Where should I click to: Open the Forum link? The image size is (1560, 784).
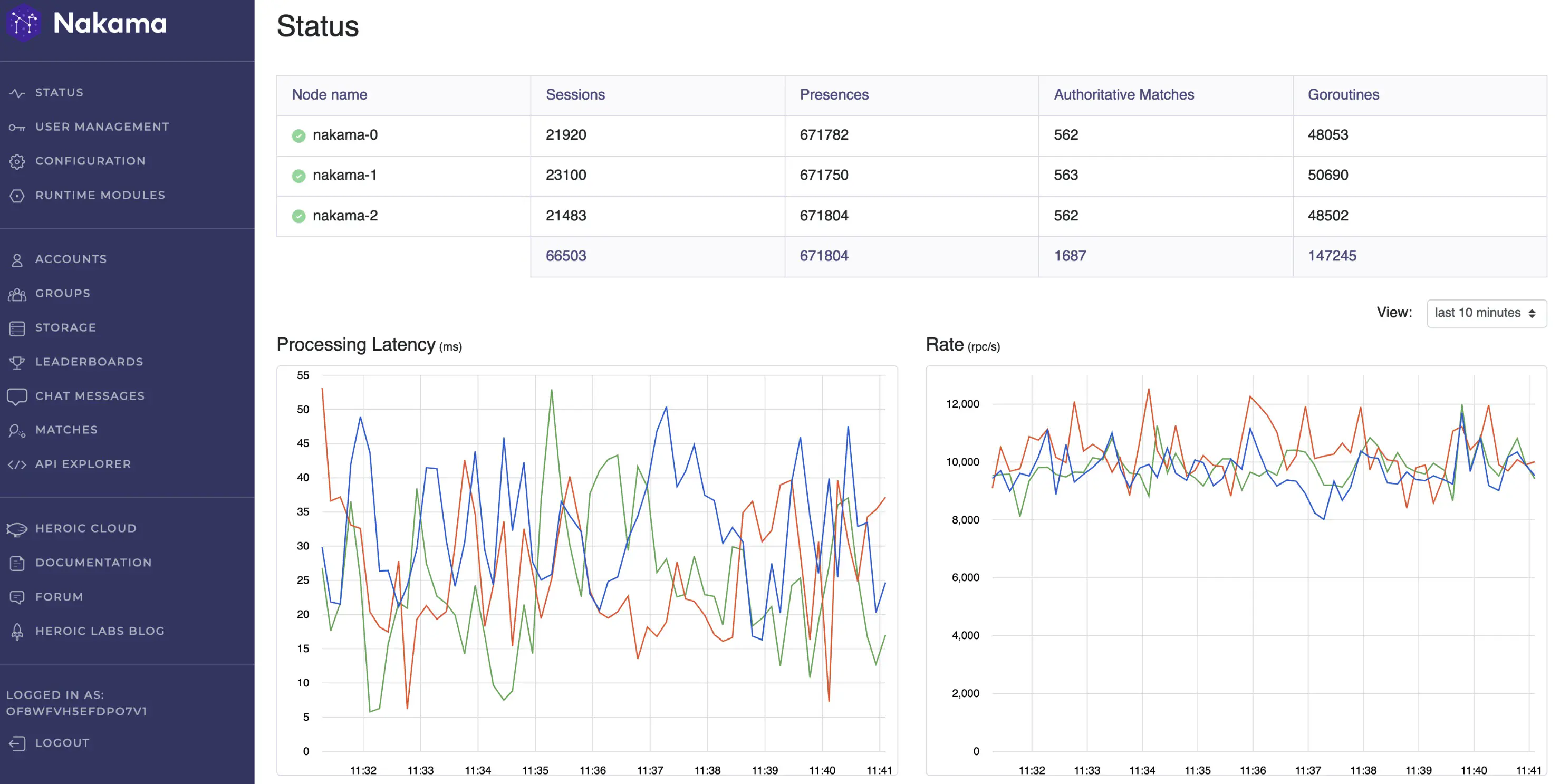tap(59, 597)
